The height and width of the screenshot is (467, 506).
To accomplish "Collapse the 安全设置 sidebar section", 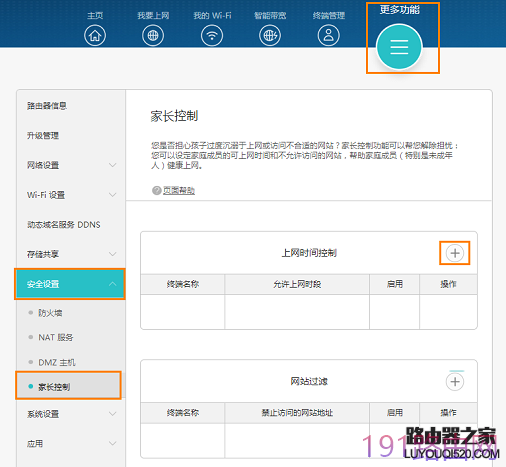I will [70, 284].
